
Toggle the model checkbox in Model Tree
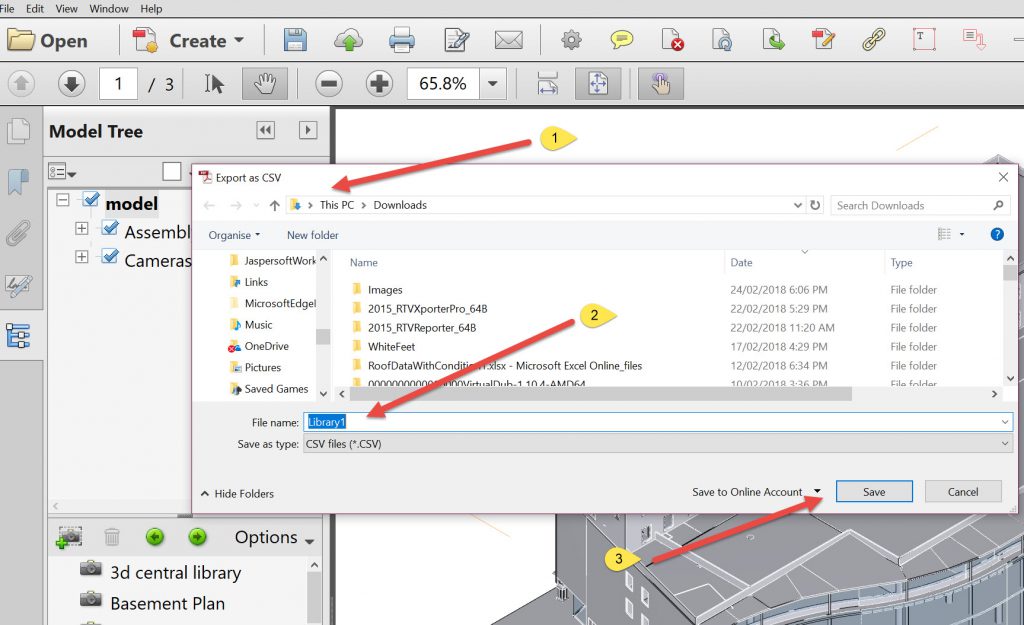pos(91,200)
